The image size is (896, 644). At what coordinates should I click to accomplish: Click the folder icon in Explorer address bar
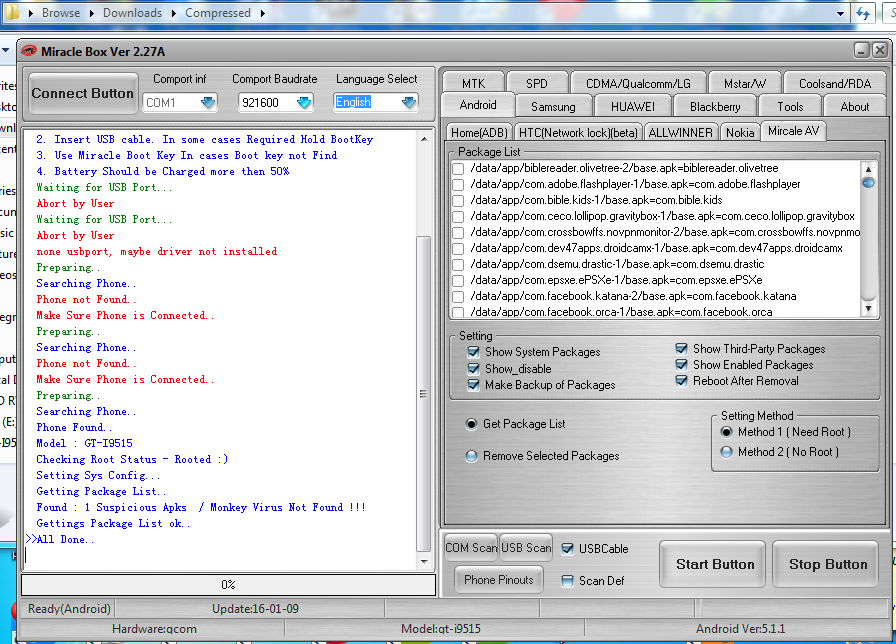[11, 12]
